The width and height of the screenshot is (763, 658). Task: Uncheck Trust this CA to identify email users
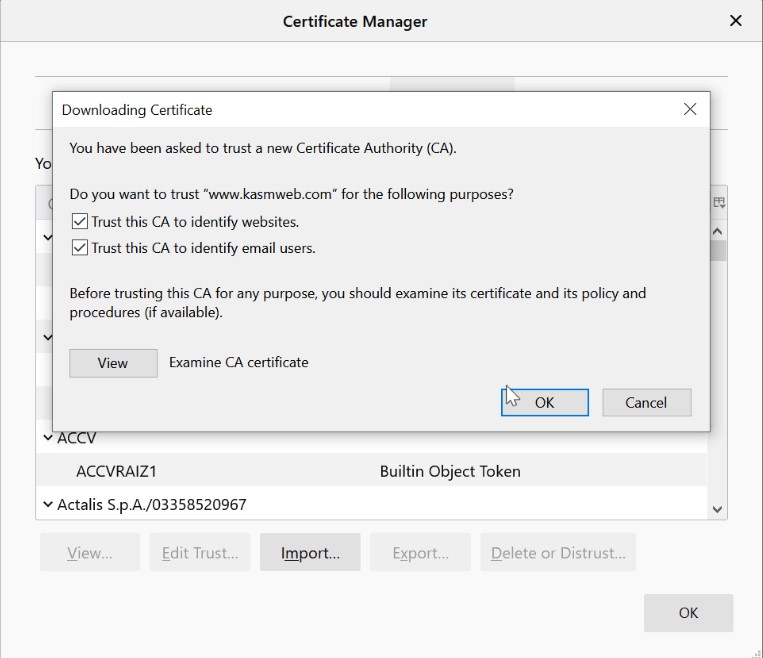80,248
